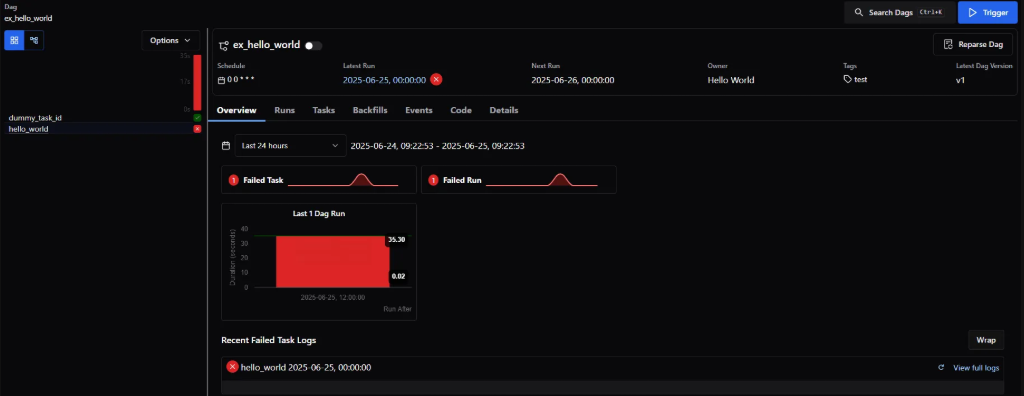Screen dimensions: 1024x396
Task: Click the 0.02 duration label in chart
Action: click(x=398, y=276)
